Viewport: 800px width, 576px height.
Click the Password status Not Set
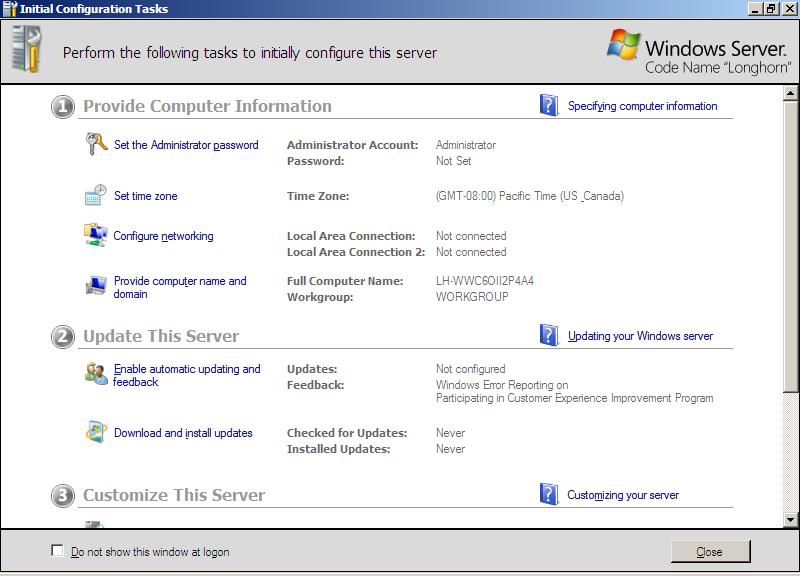(x=454, y=161)
